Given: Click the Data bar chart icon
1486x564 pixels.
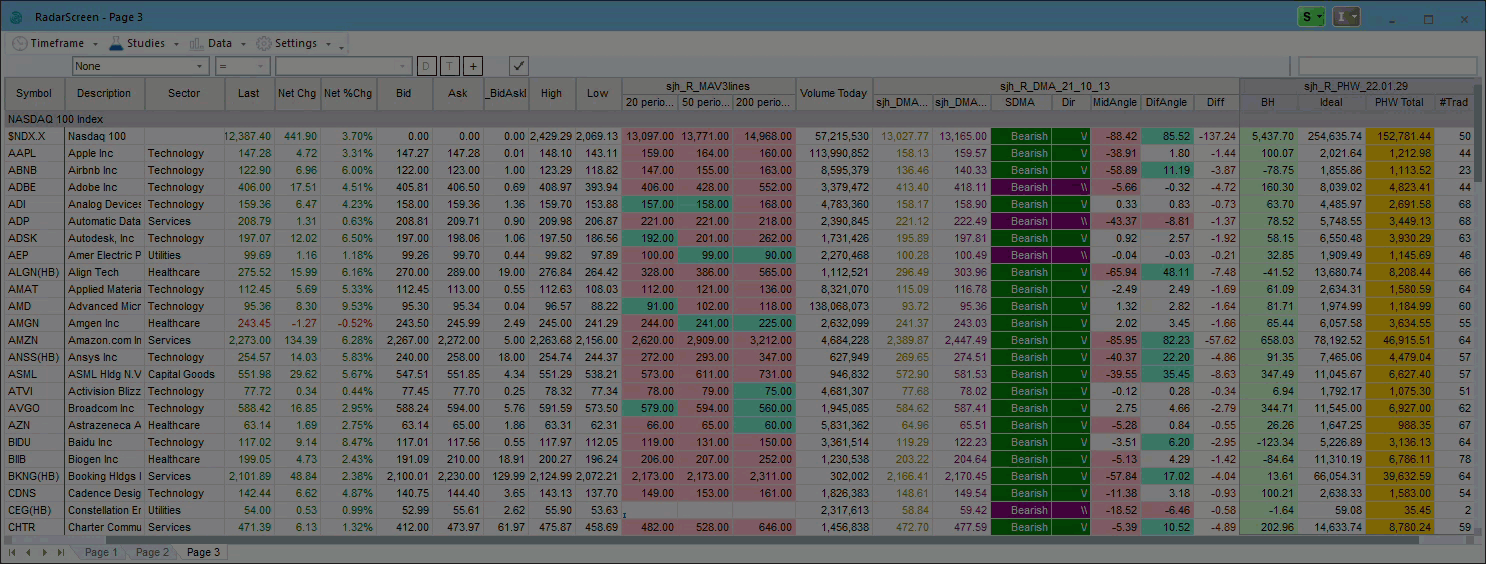Looking at the screenshot, I should 196,43.
